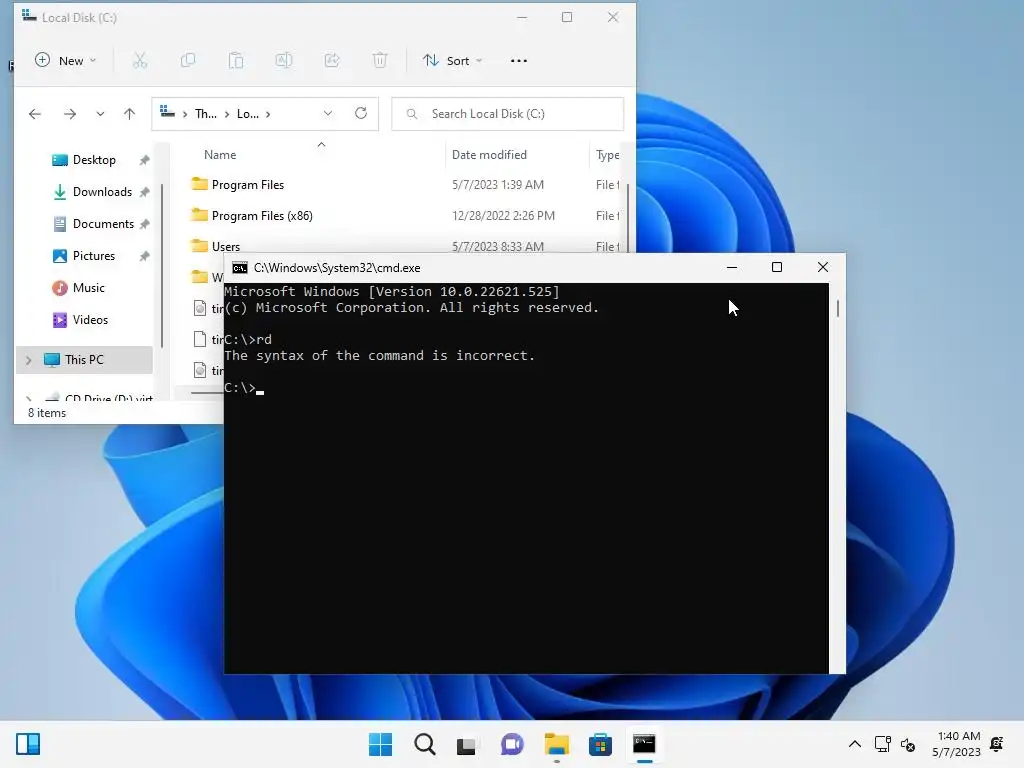The image size is (1024, 768).
Task: Click the 5/7/2023 1:39 AM date cell
Action: (x=498, y=185)
